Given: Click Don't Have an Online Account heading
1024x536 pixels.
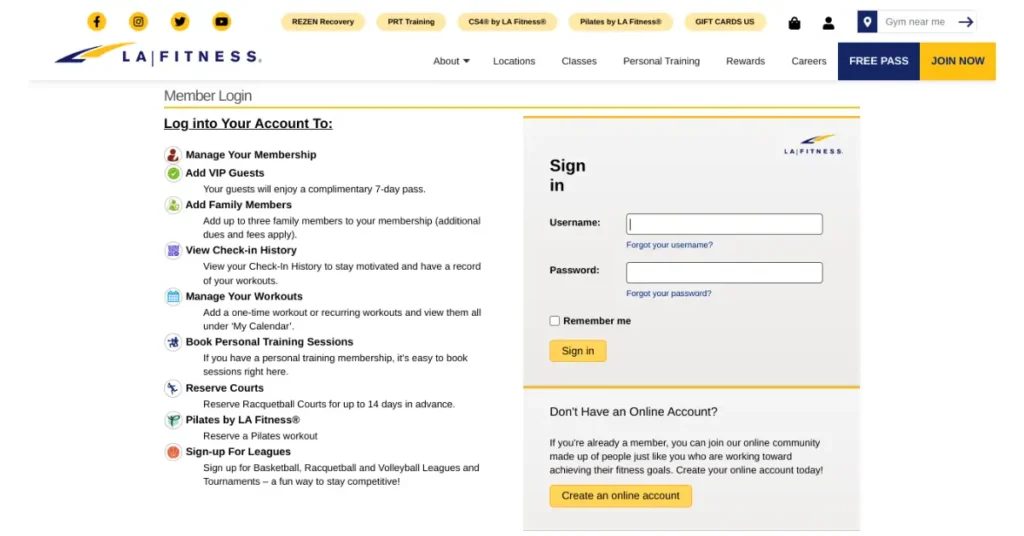Looking at the screenshot, I should pos(633,412).
